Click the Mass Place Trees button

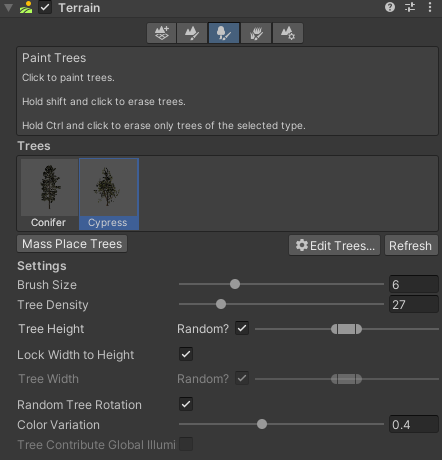pyautogui.click(x=72, y=244)
